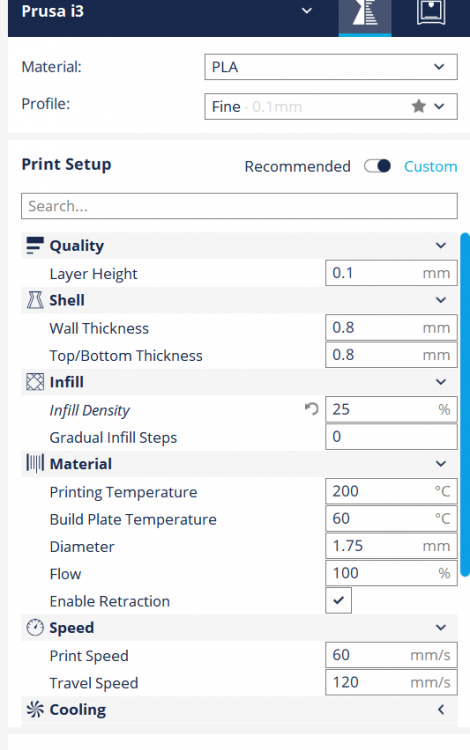Open the monitor view tab icon

[x=431, y=12]
